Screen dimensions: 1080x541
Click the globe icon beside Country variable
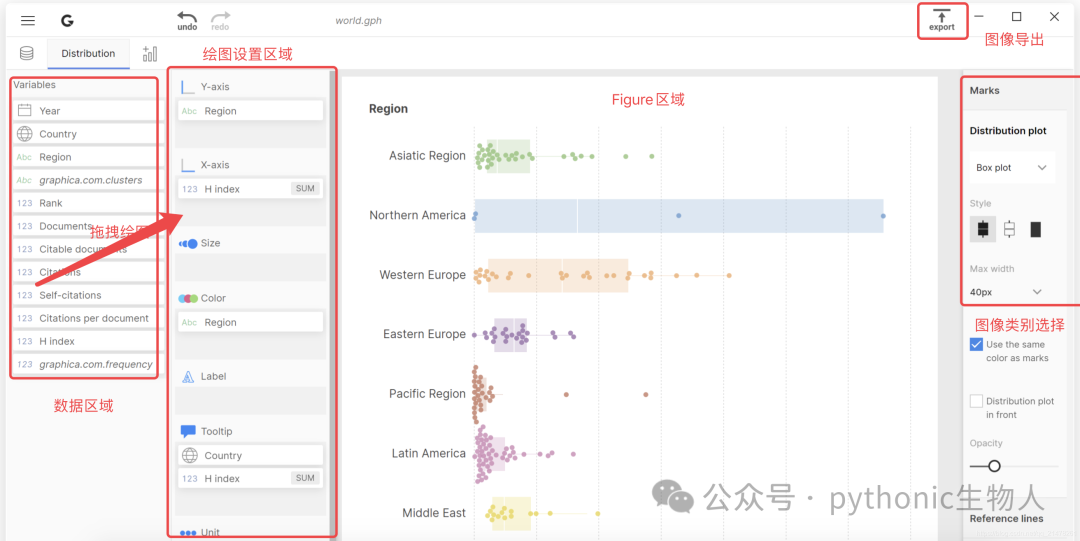[x=25, y=134]
